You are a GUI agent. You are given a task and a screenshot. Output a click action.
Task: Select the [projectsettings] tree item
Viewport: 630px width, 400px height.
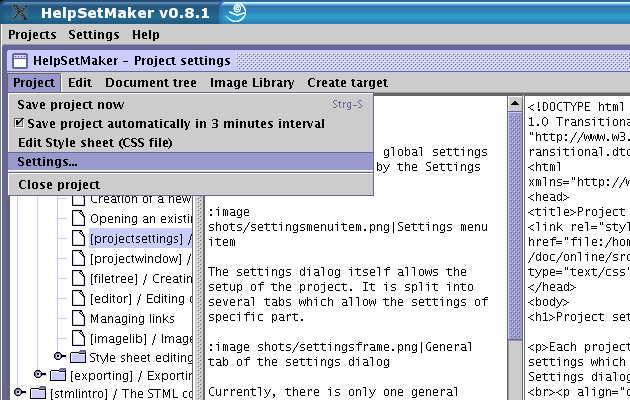[141, 239]
